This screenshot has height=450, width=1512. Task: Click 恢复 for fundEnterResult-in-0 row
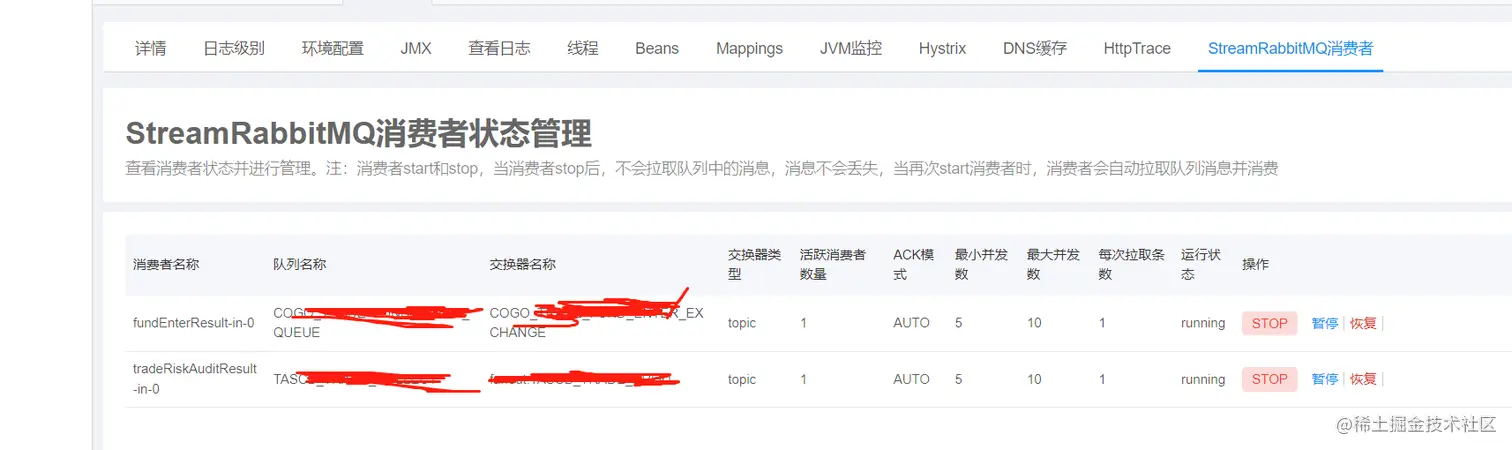(x=1363, y=323)
